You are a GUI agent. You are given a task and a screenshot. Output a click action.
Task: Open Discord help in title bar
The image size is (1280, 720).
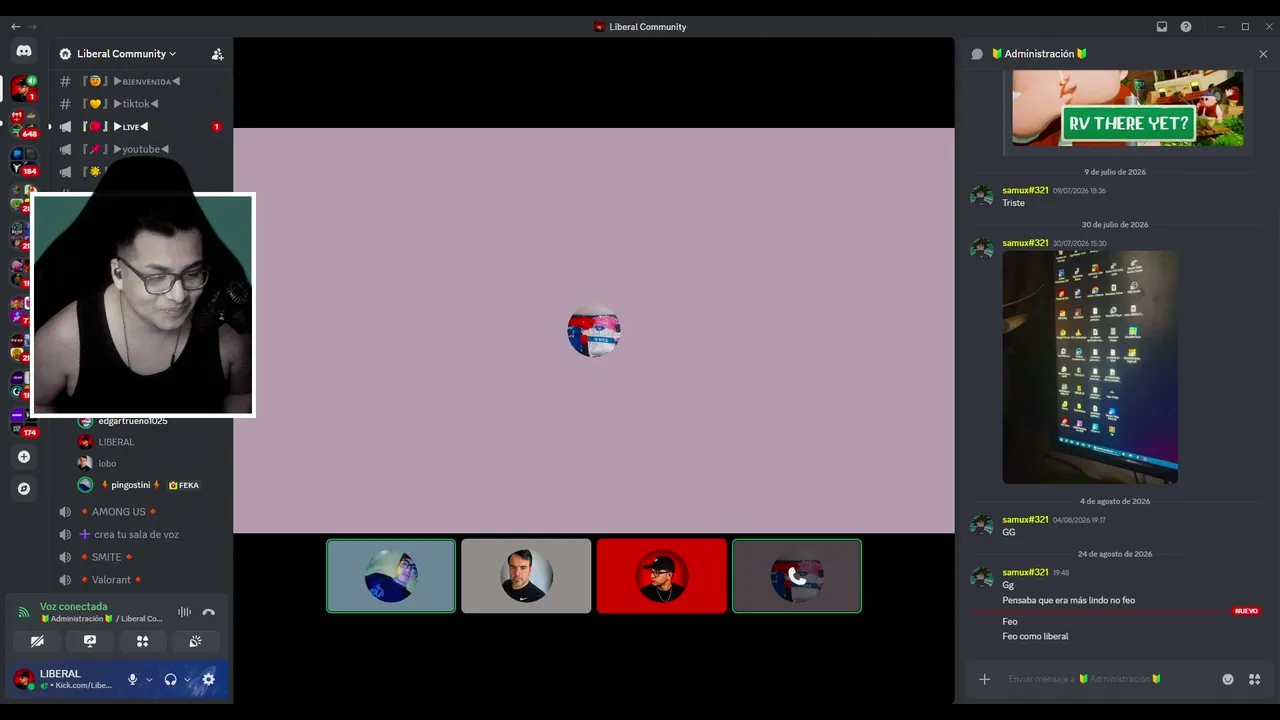pos(1186,27)
